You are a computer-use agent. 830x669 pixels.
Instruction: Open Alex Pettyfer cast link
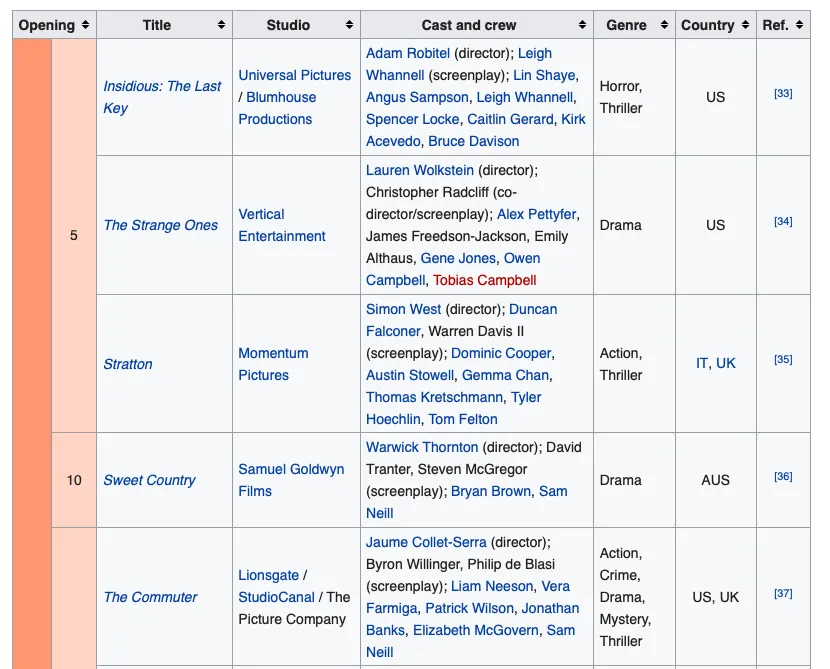(536, 214)
